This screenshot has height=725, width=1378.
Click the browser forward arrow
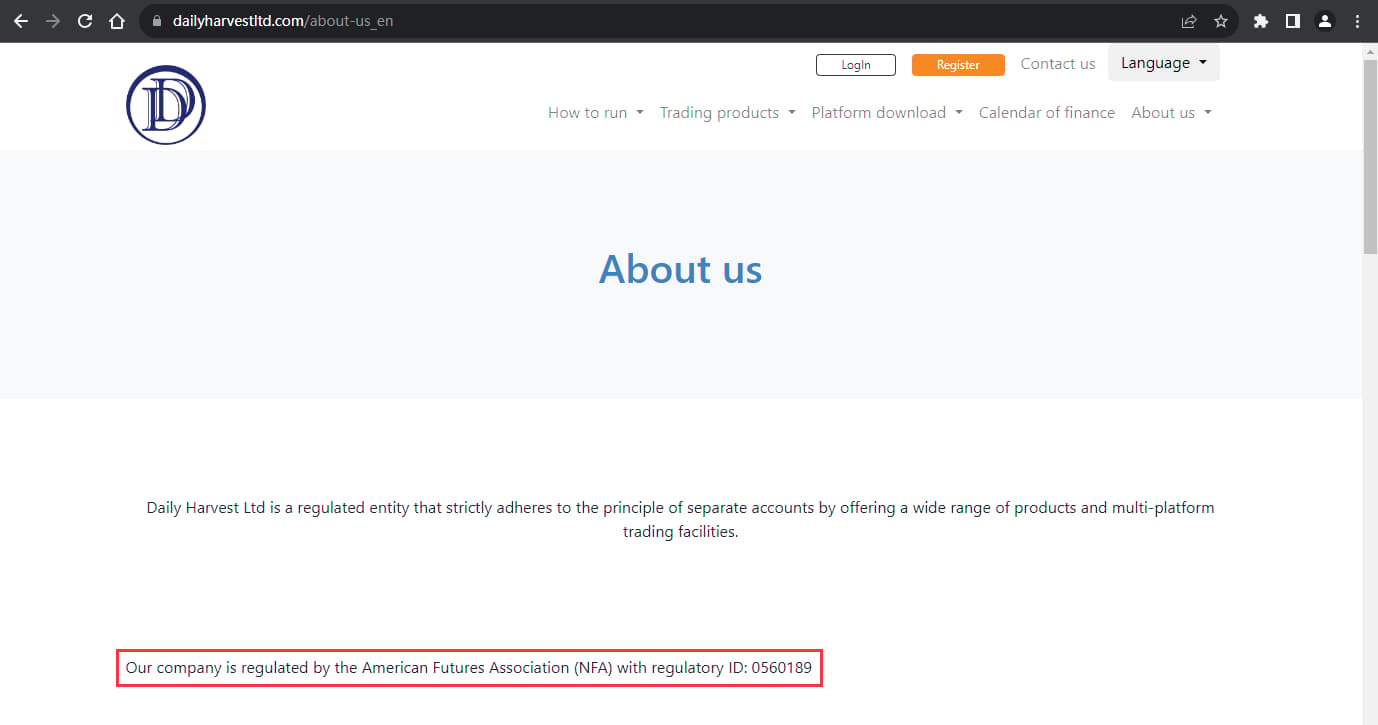coord(53,21)
